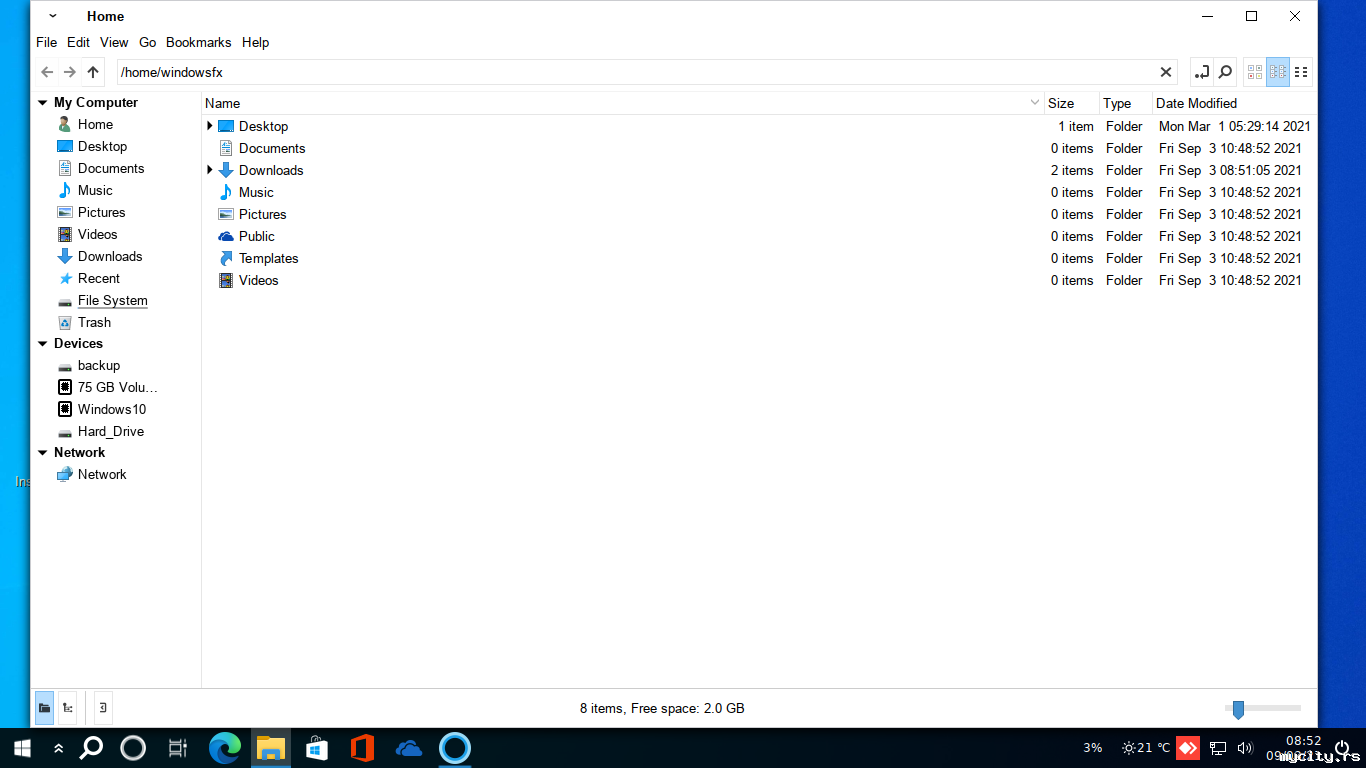The height and width of the screenshot is (768, 1366).
Task: Adjust the zoom slider in the status bar
Action: pos(1238,709)
